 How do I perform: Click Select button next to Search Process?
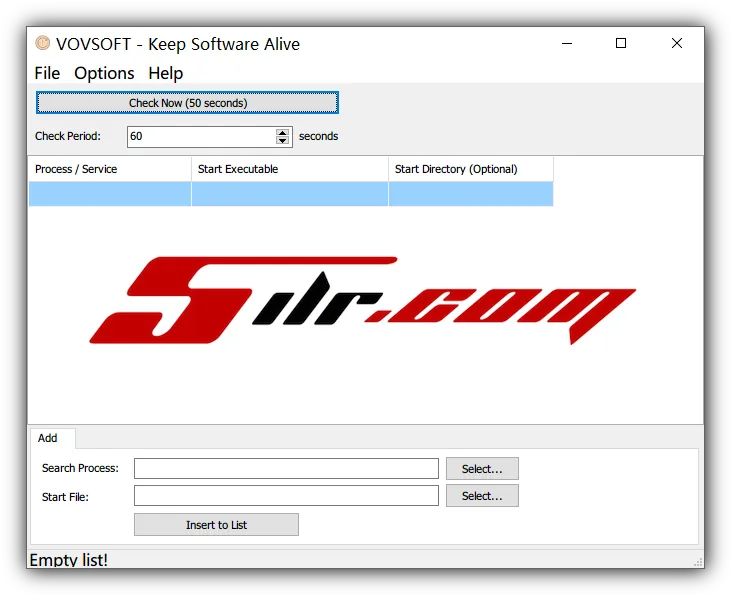pos(482,469)
